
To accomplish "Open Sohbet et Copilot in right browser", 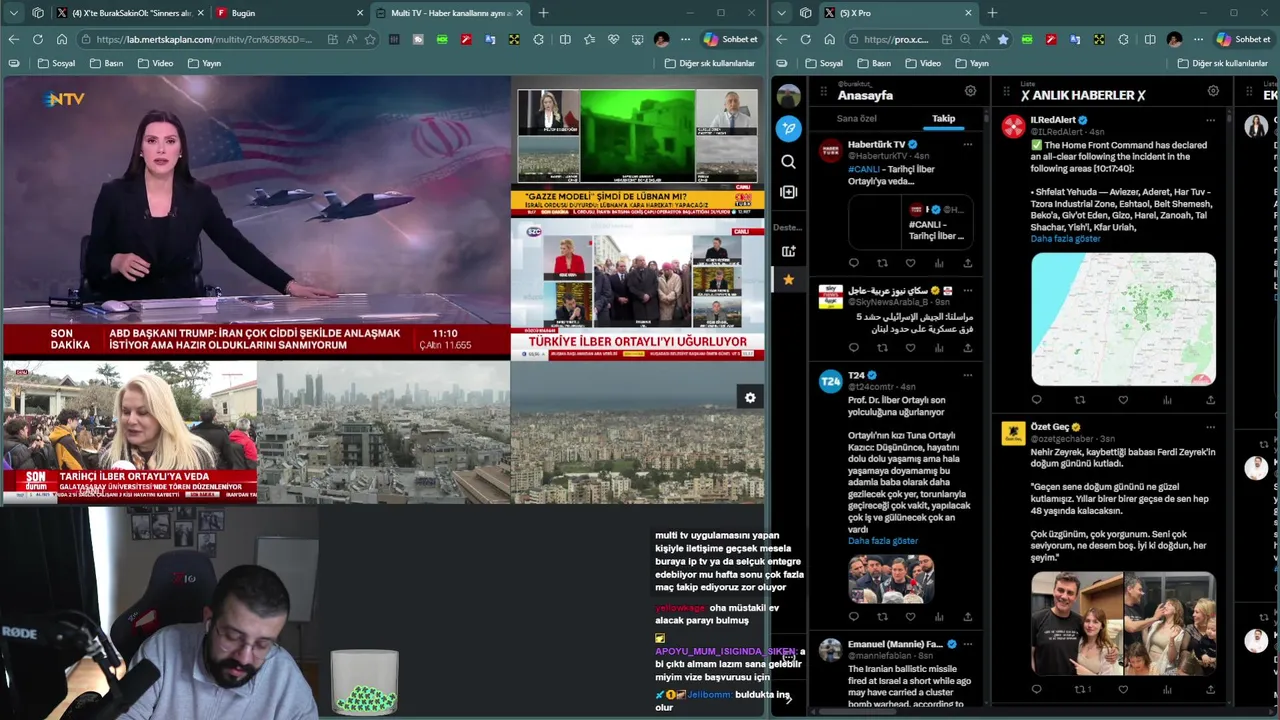I will [1243, 39].
